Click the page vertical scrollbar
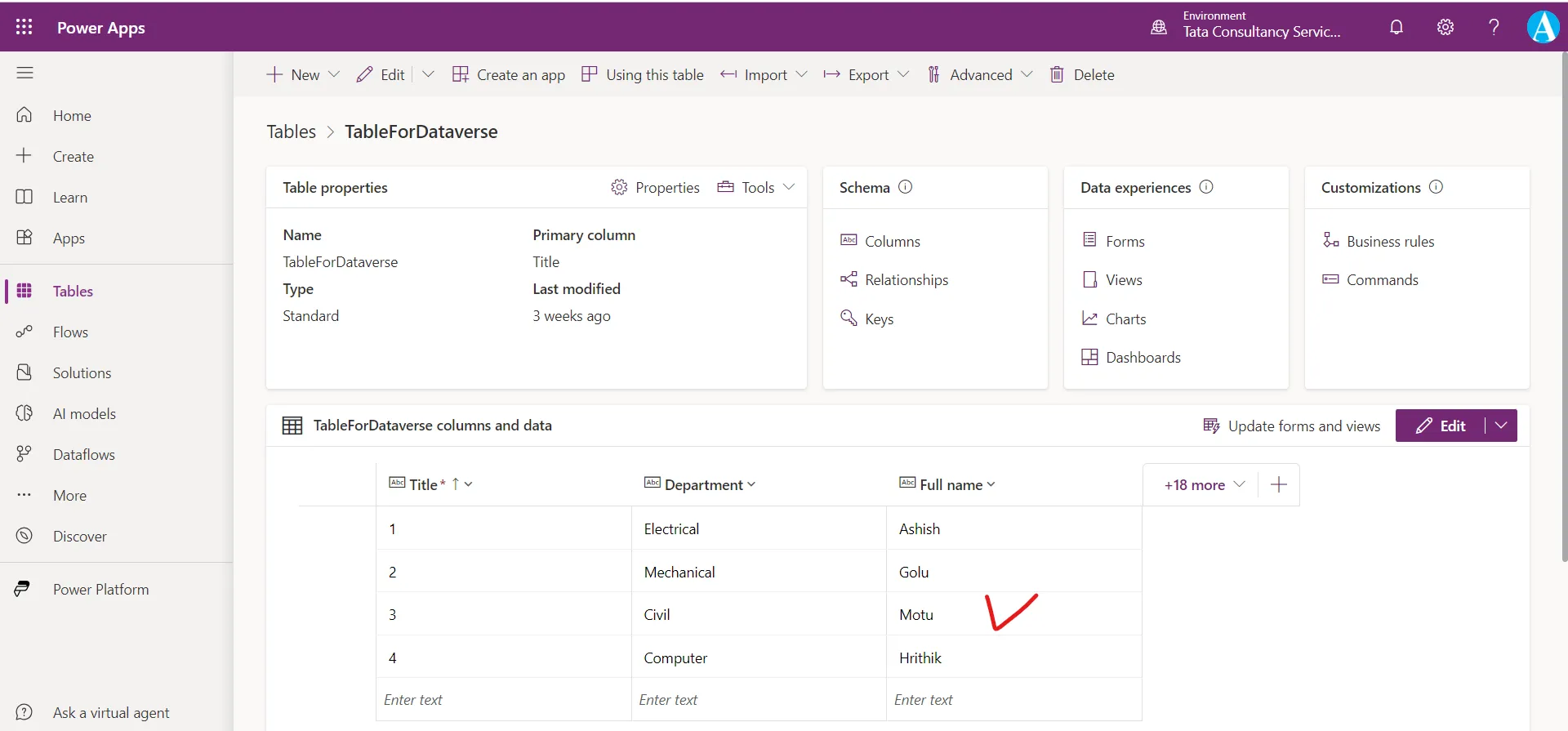 1564,306
